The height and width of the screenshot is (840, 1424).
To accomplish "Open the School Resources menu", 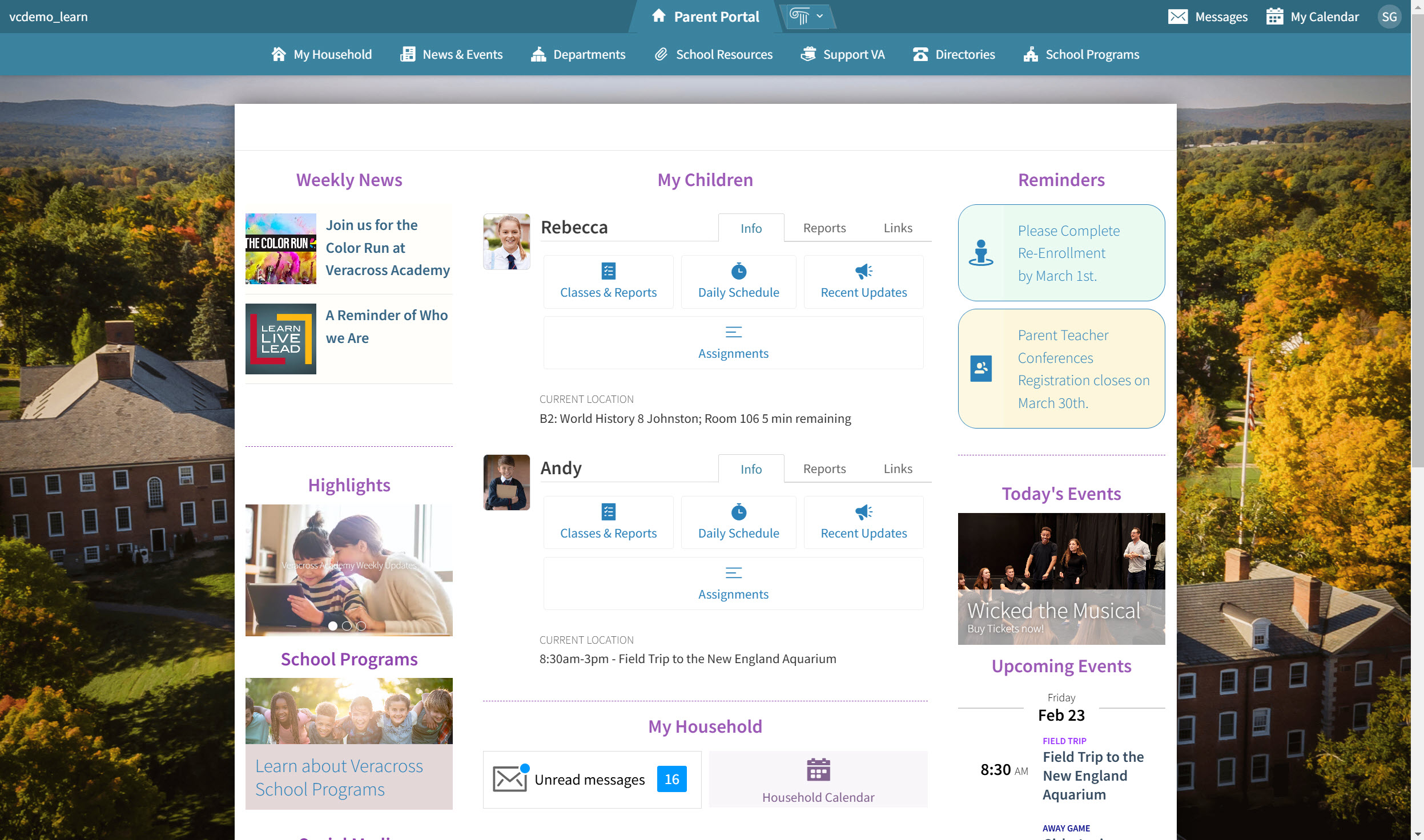I will [x=713, y=54].
